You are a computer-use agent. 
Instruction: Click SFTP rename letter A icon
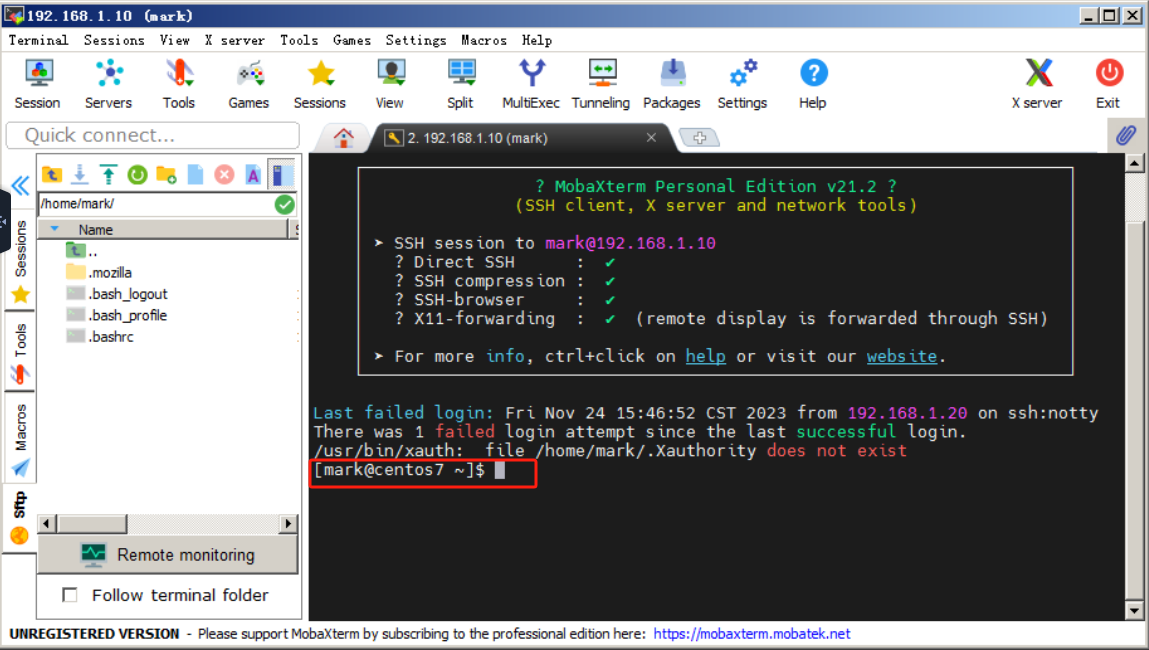click(x=253, y=174)
